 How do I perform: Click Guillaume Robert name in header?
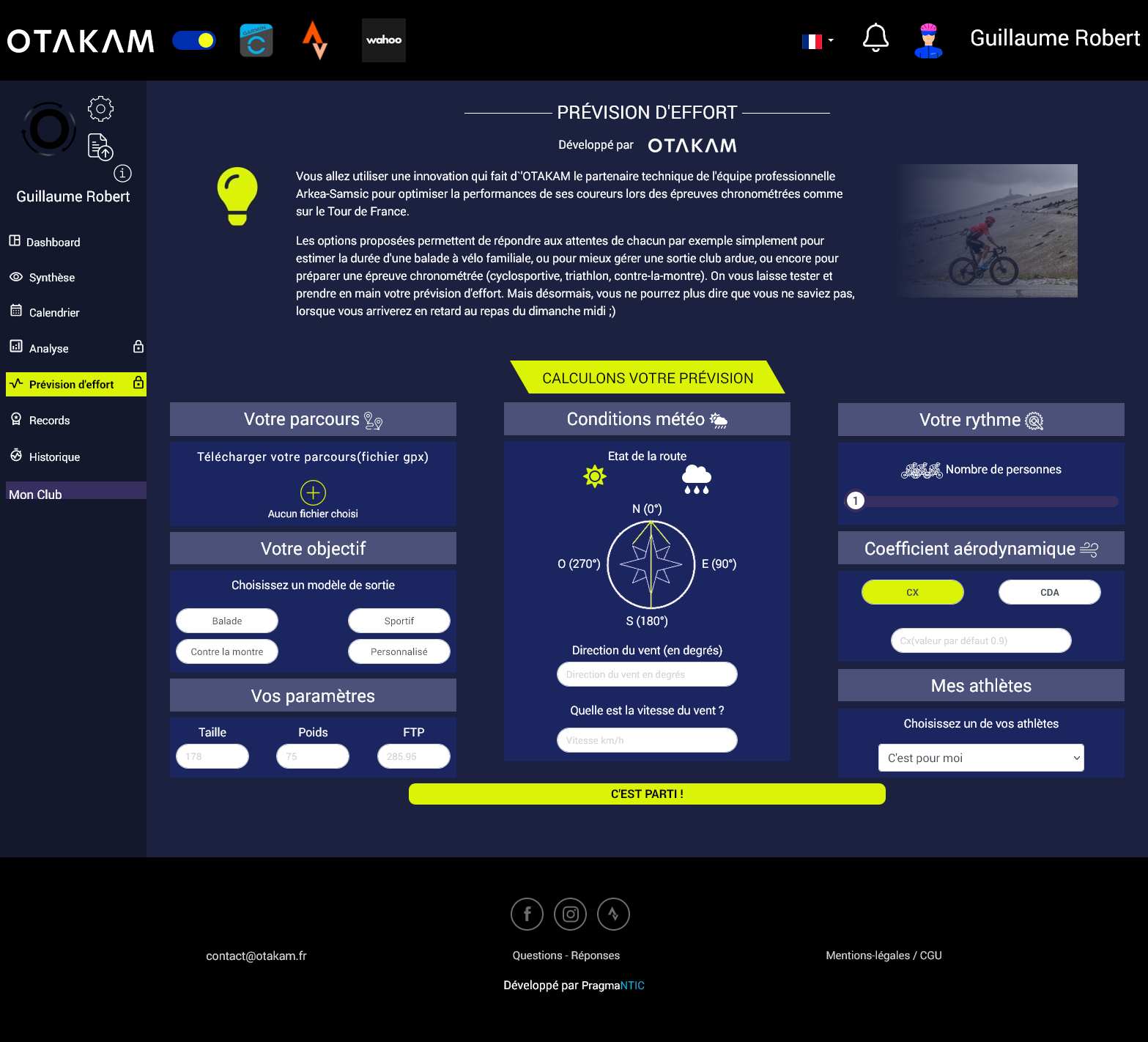[x=1055, y=38]
